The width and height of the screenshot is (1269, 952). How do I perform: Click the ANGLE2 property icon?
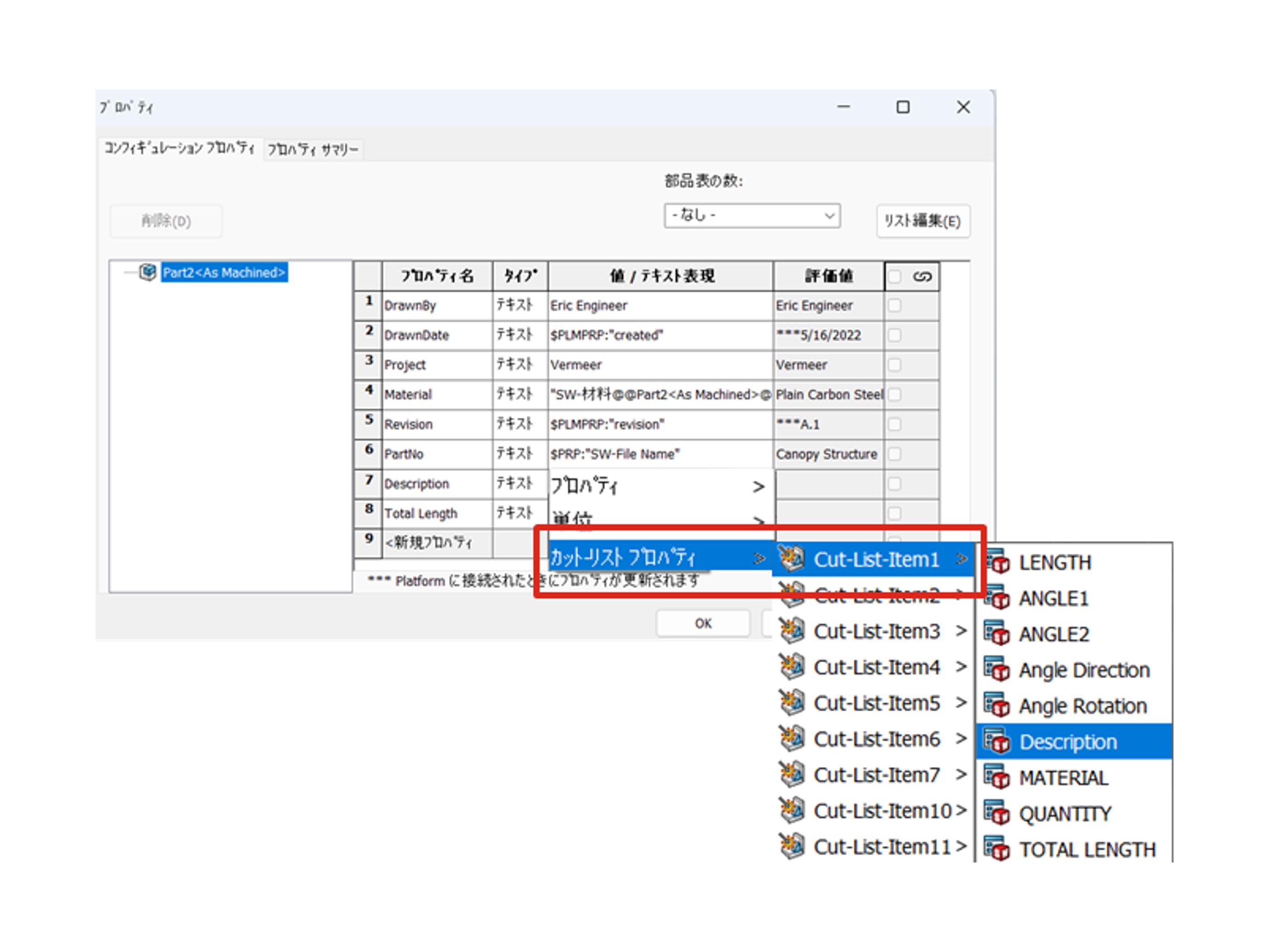click(x=996, y=634)
